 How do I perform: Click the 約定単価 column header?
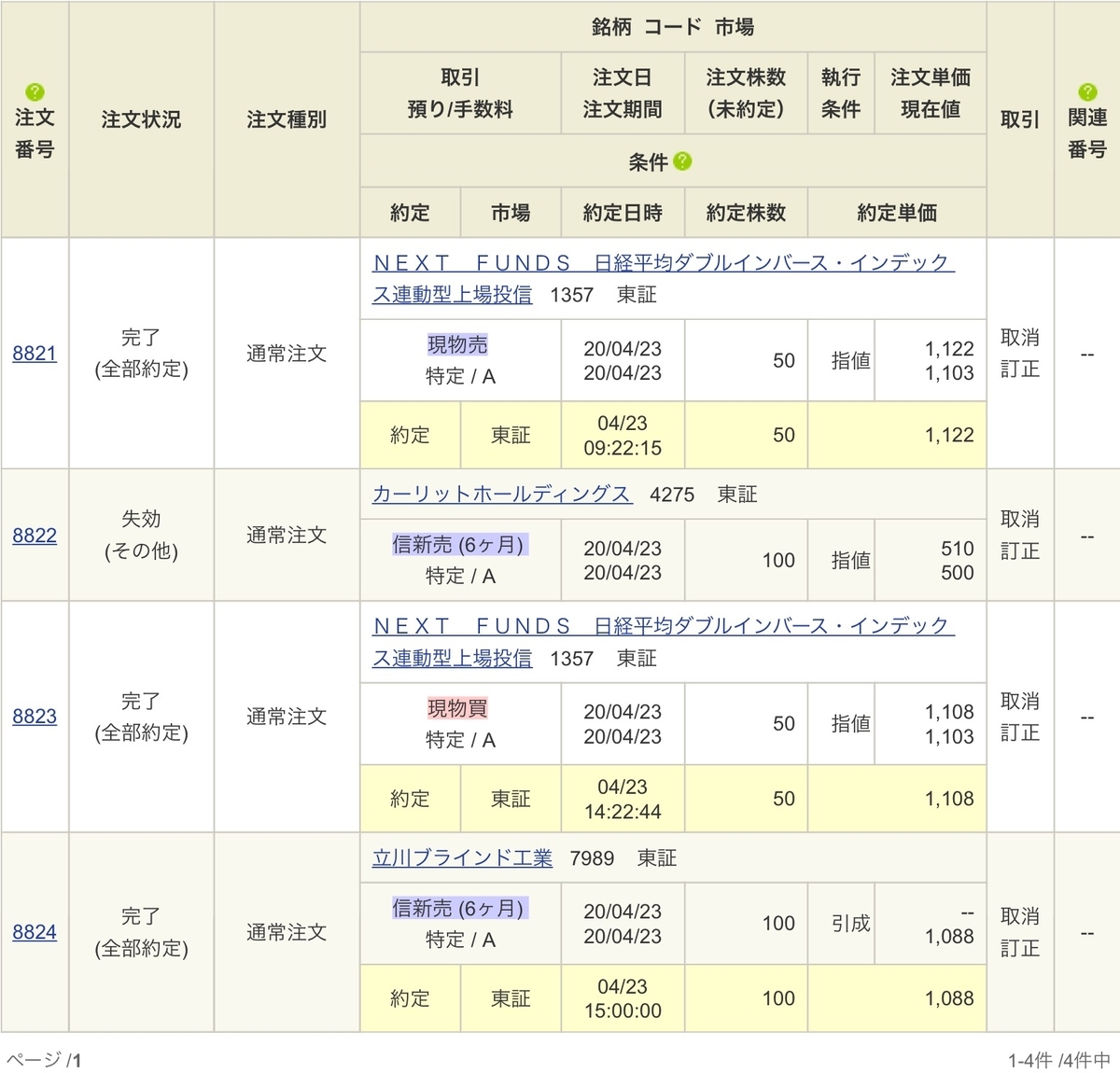897,213
